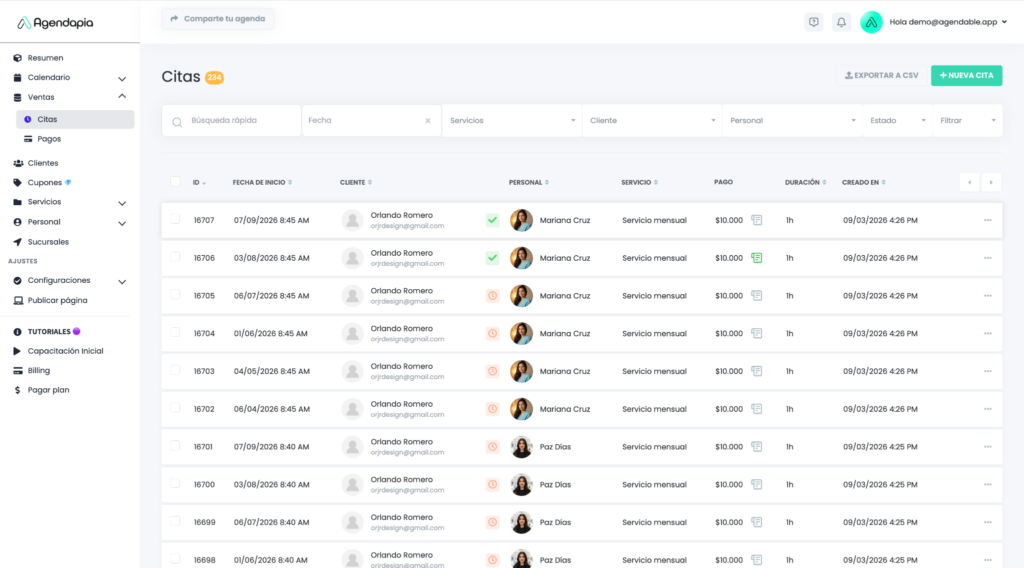Open the Servicios filter dropdown

click(511, 121)
